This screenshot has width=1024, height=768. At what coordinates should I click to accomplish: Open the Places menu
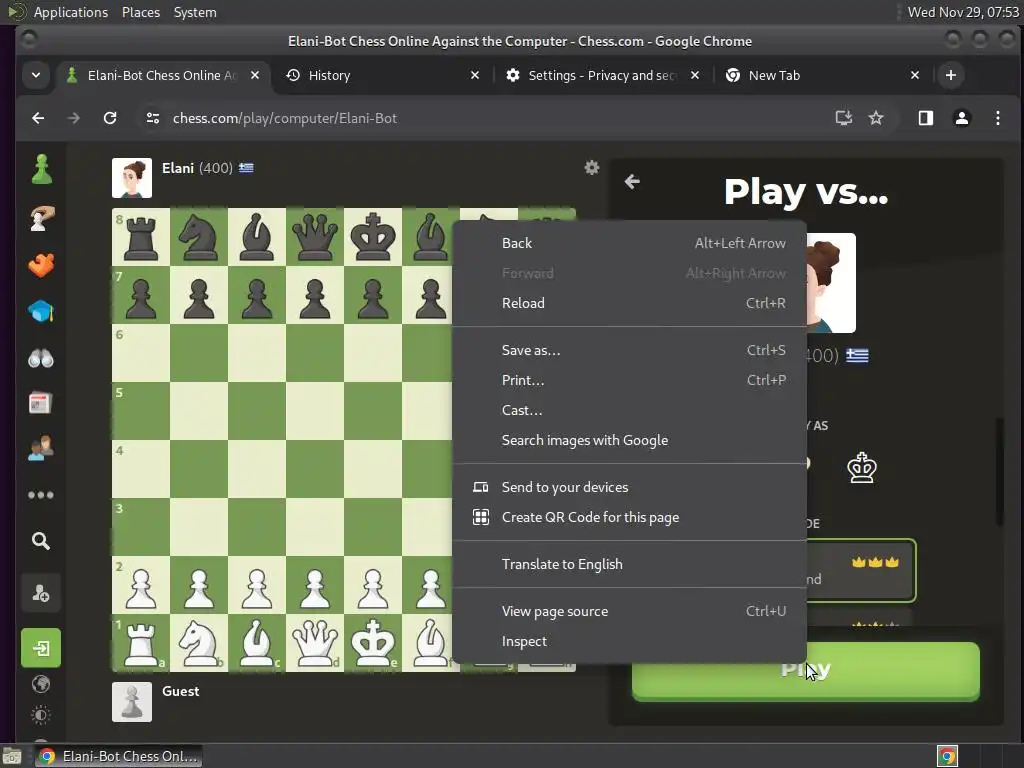click(140, 12)
